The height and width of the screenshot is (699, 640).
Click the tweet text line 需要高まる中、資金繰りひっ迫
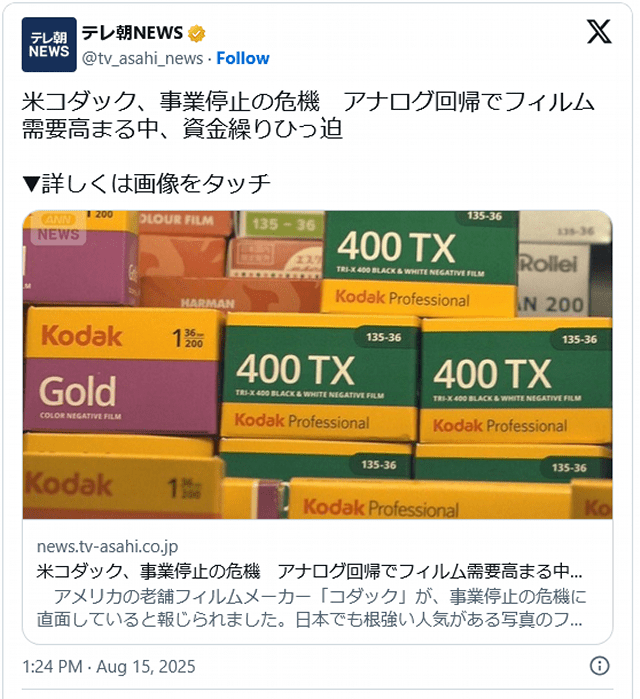182,129
